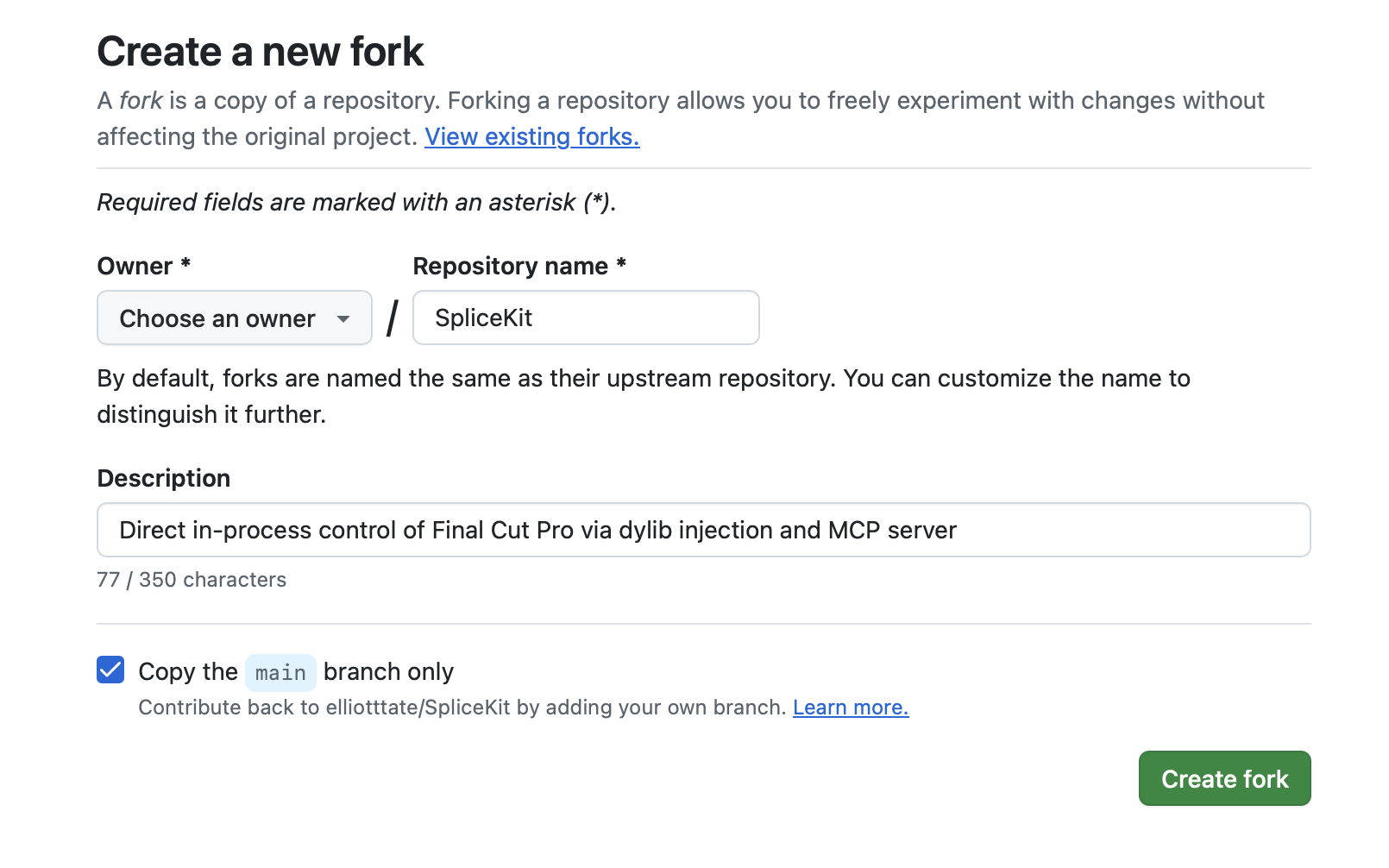1389x868 pixels.
Task: Click the main branch name badge
Action: 280,673
